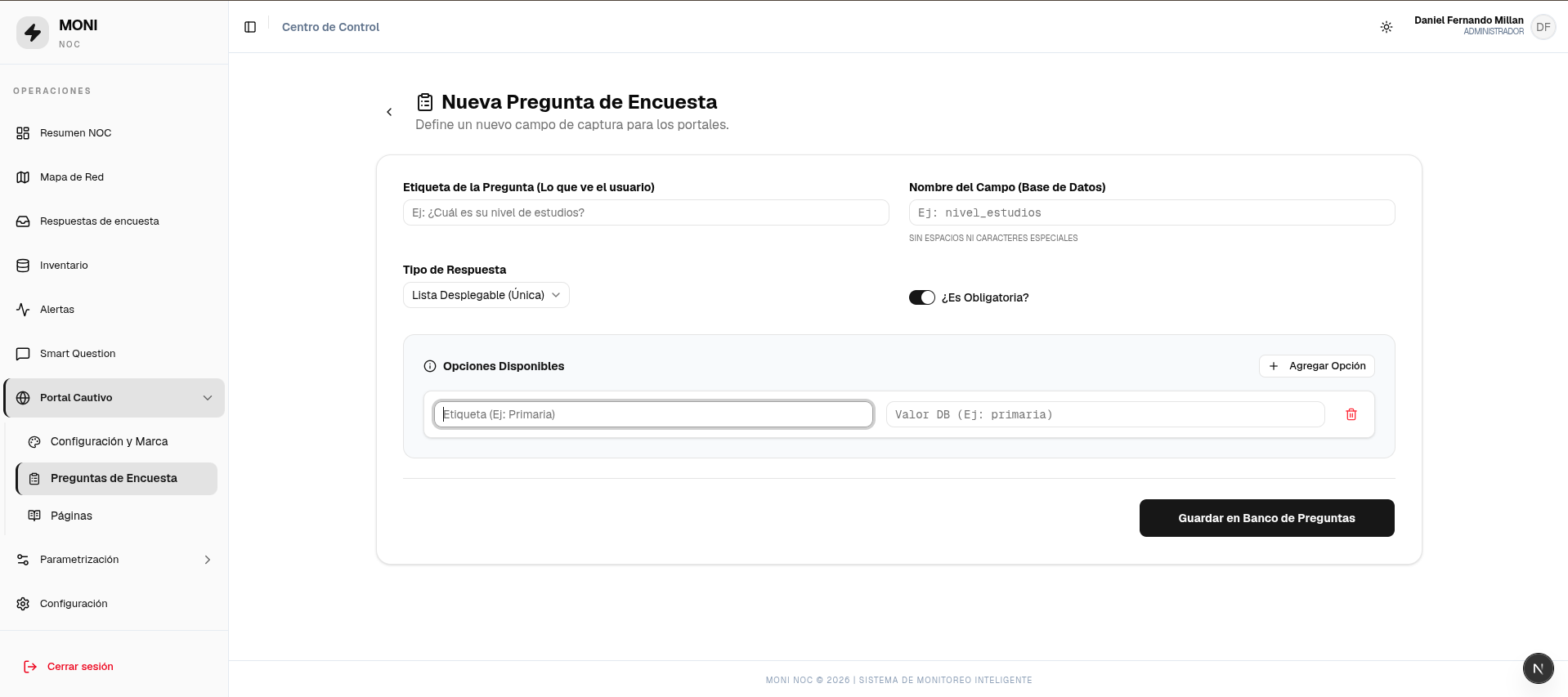The height and width of the screenshot is (697, 1568).
Task: Toggle the sidebar panel icon
Action: pyautogui.click(x=250, y=27)
